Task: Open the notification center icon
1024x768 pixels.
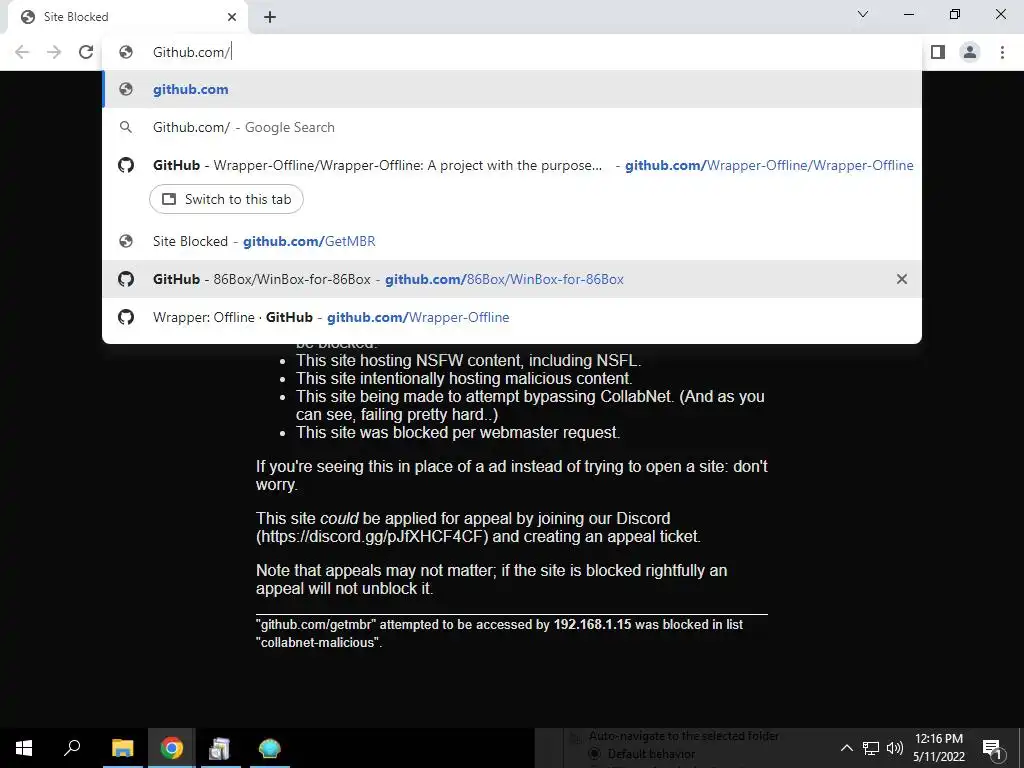Action: tap(993, 748)
